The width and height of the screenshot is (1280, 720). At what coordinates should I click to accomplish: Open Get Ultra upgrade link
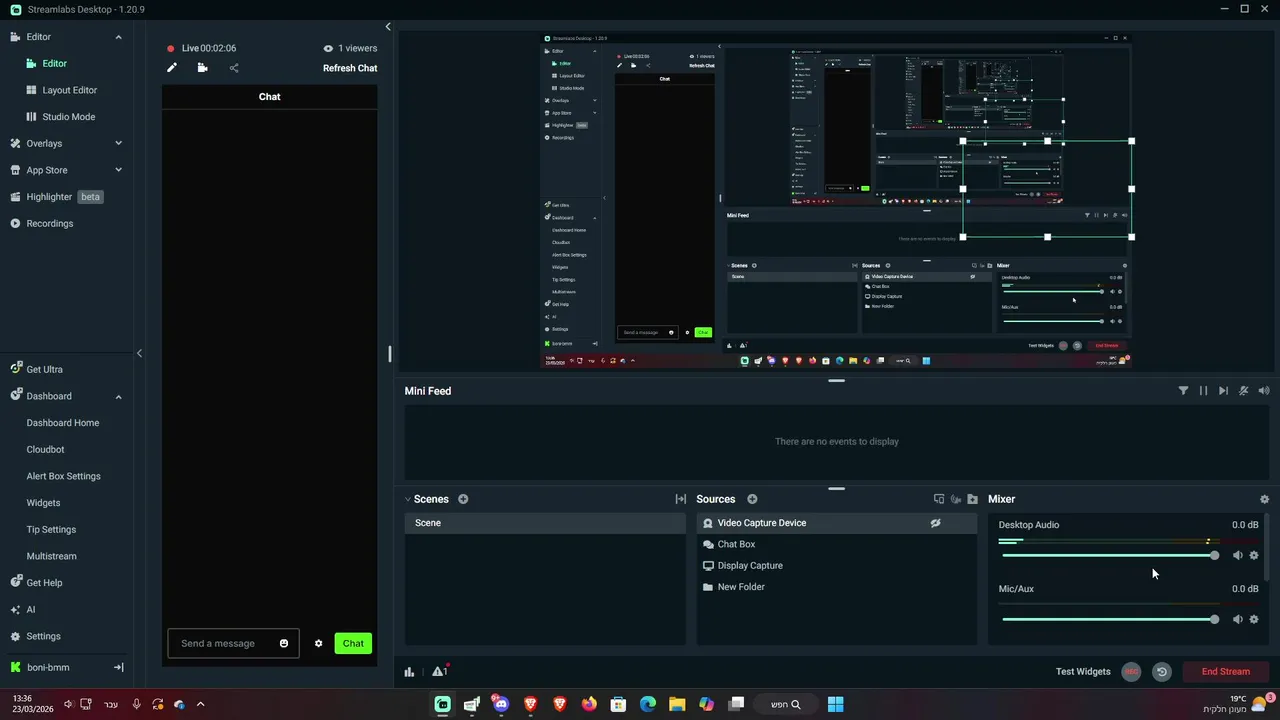44,369
